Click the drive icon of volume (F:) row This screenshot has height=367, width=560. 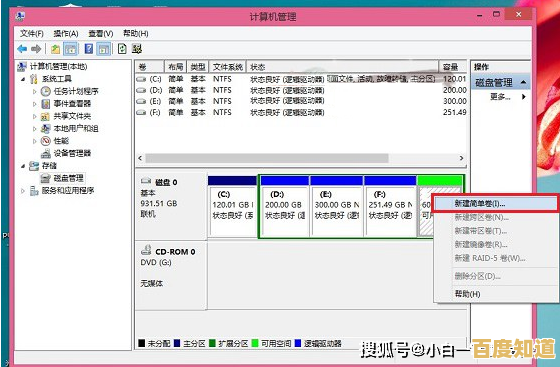coord(141,112)
